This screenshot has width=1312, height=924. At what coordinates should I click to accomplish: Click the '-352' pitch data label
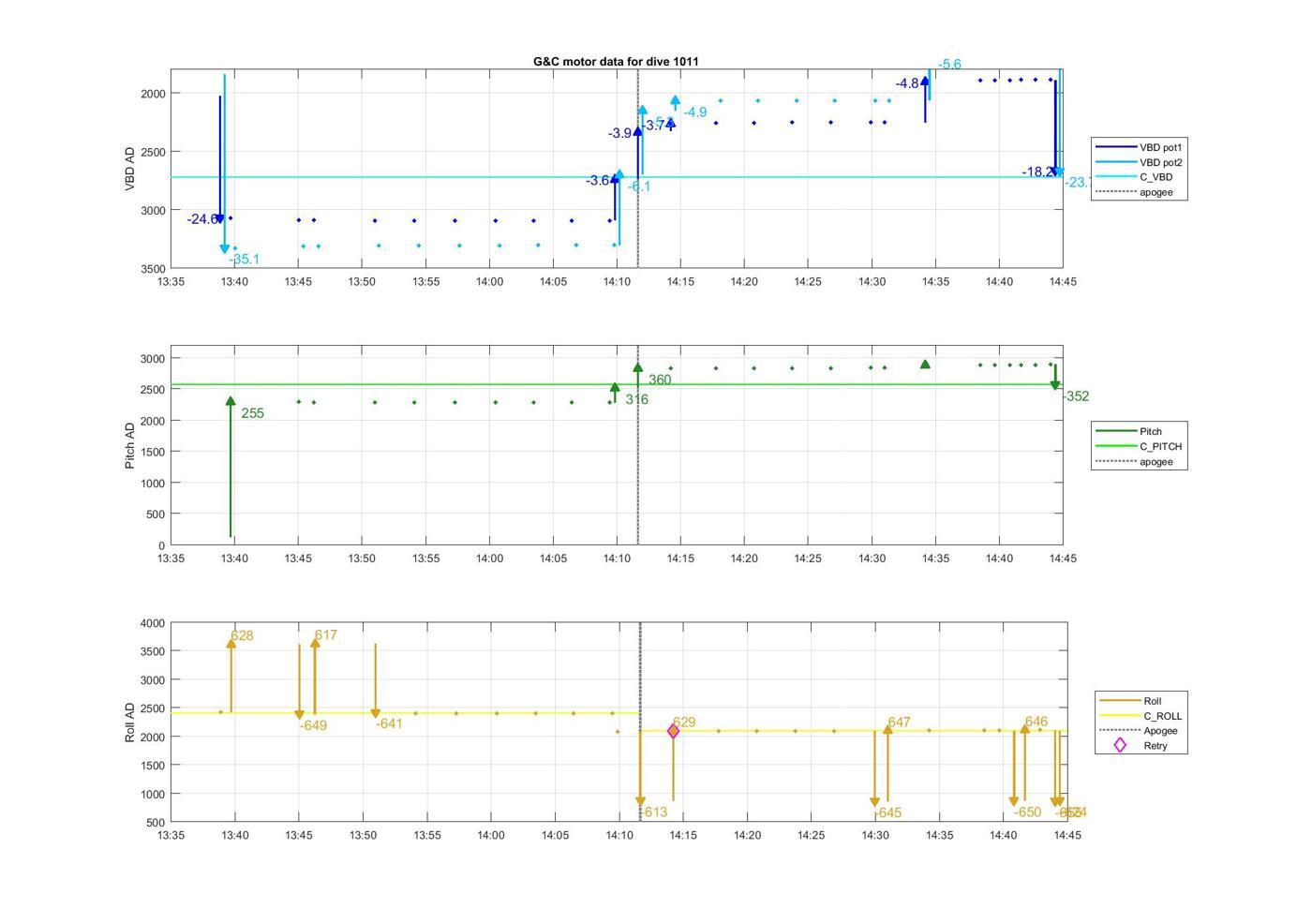[1076, 396]
